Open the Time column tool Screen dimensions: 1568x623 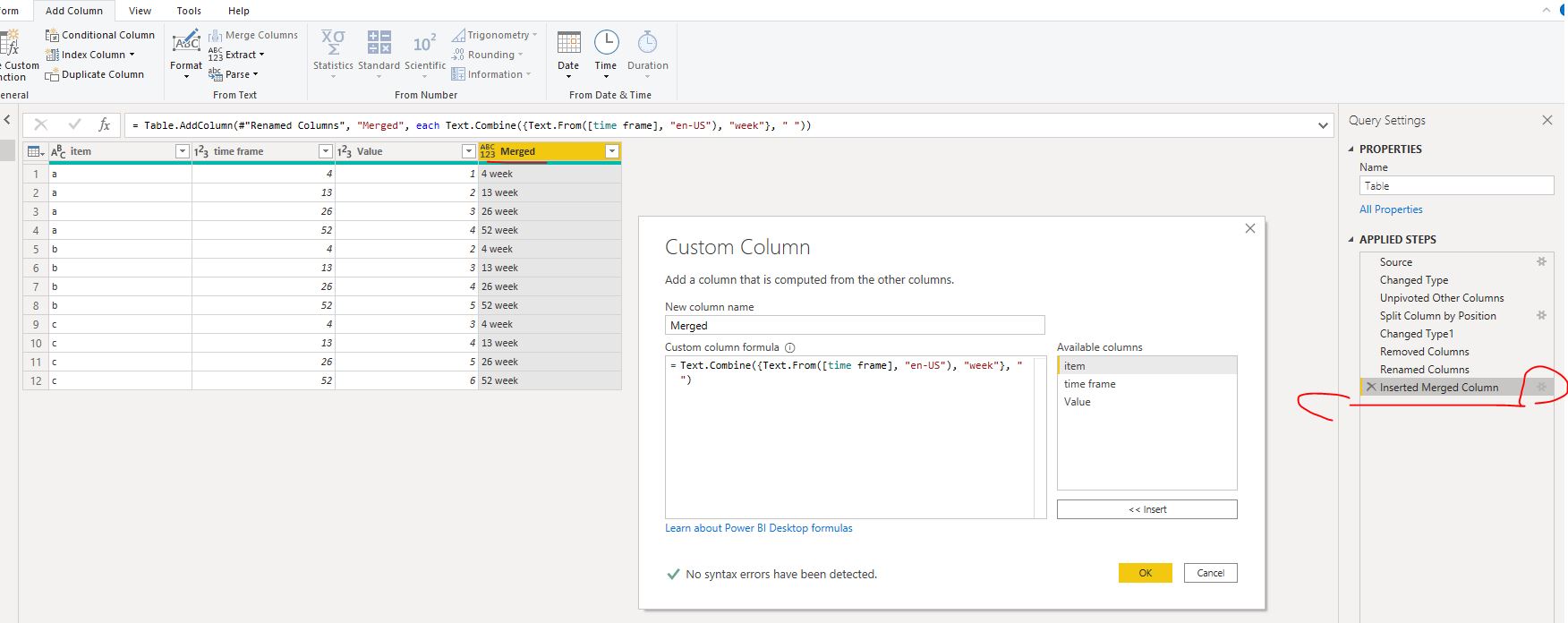pos(606,52)
